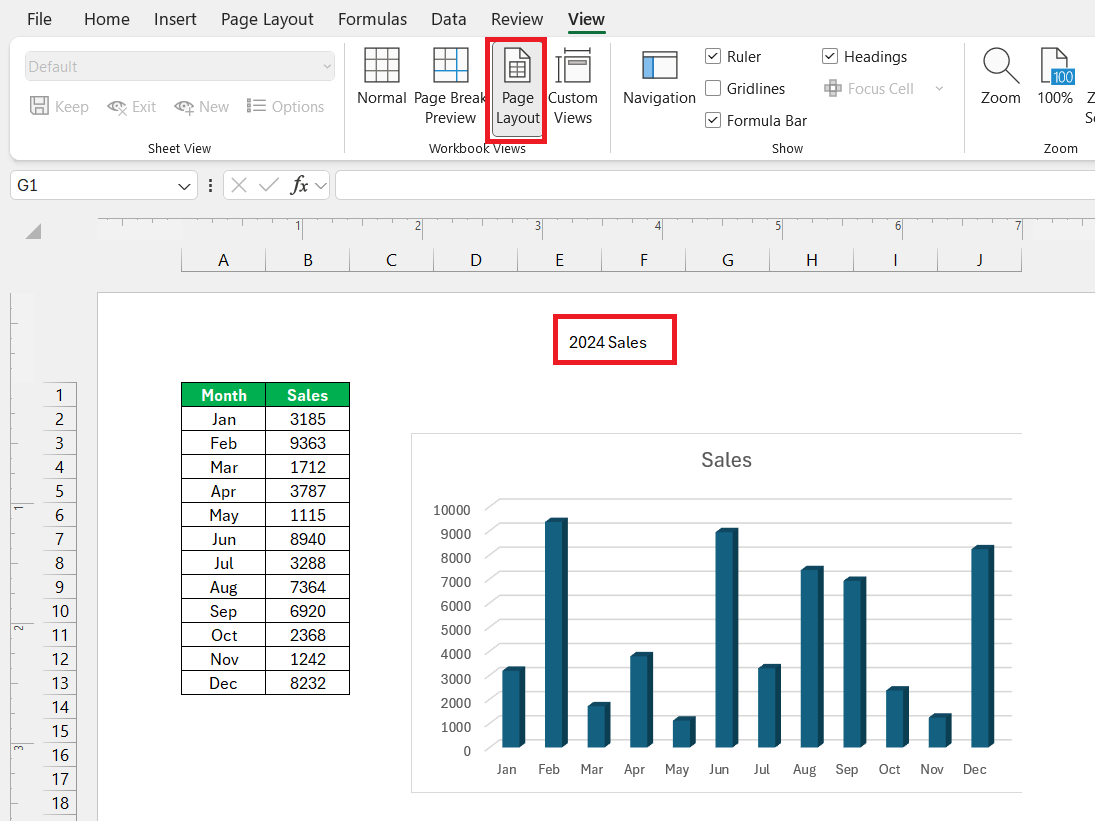Open the File menu
The image size is (1095, 821).
pyautogui.click(x=39, y=19)
